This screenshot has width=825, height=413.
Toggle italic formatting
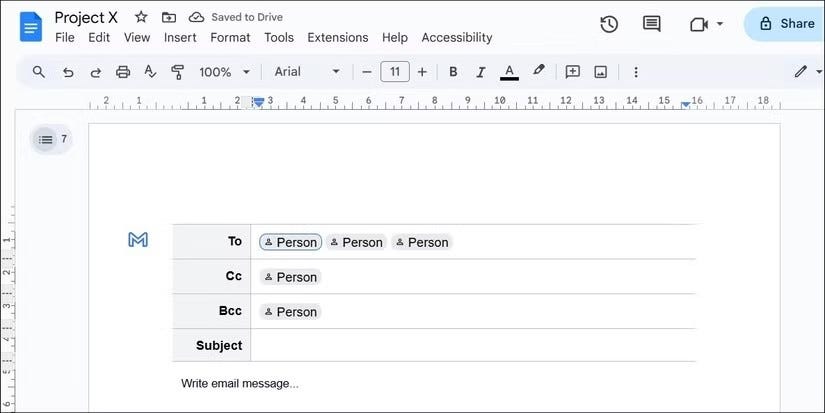point(480,72)
